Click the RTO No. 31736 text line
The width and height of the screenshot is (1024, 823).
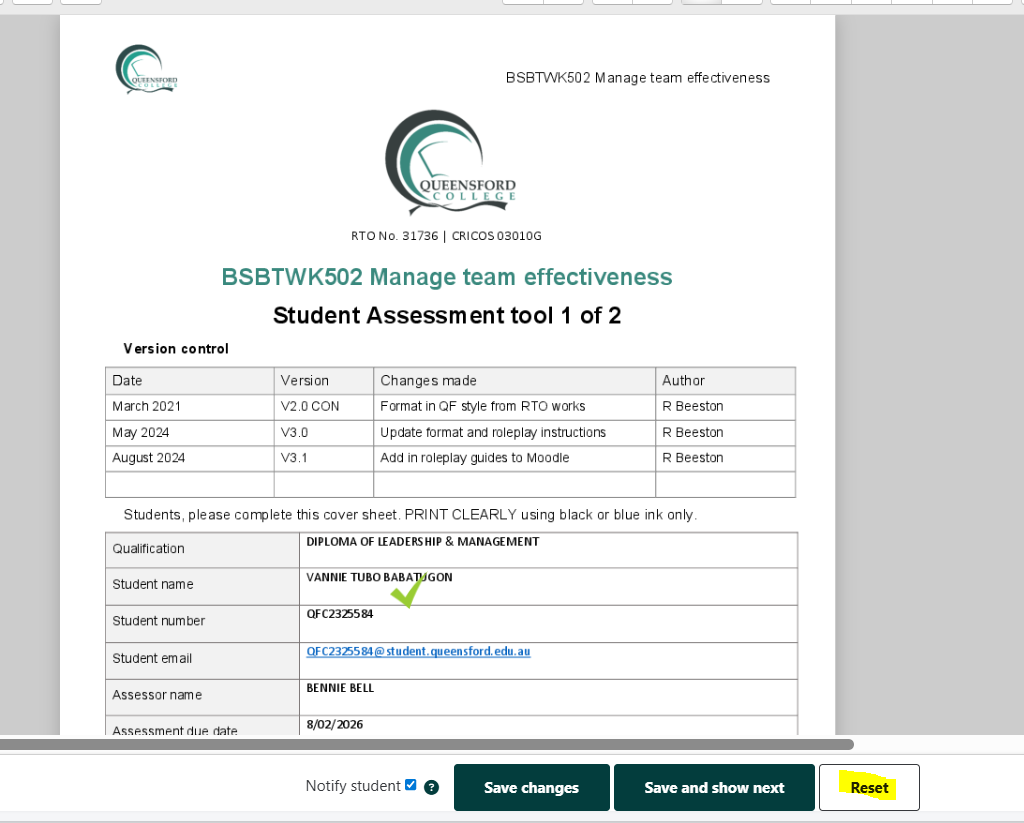point(446,236)
